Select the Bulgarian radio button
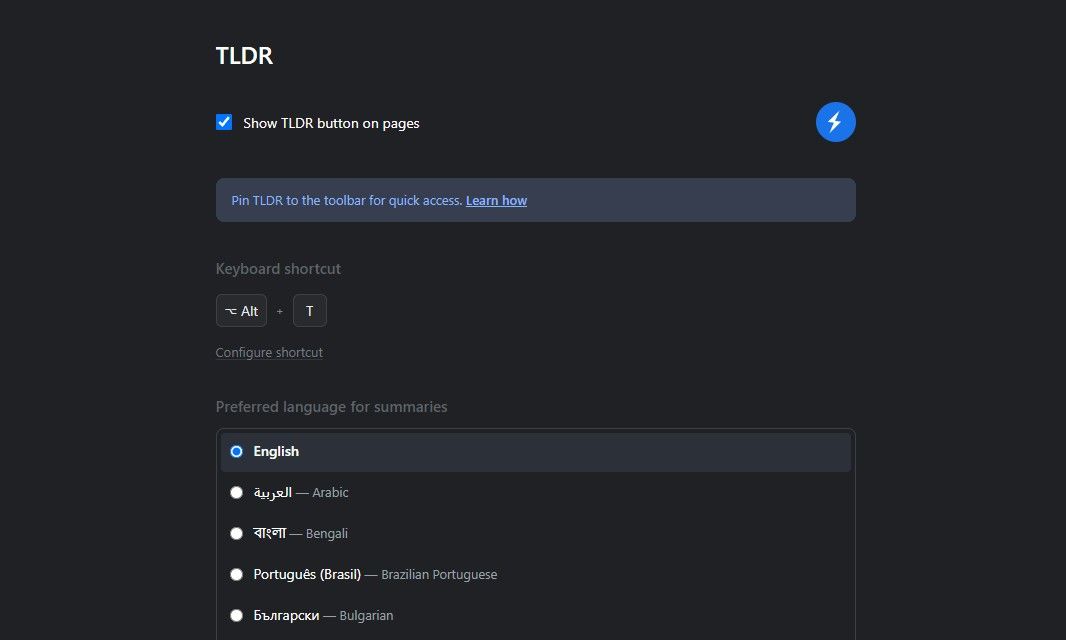Viewport: 1066px width, 640px height. pos(236,616)
